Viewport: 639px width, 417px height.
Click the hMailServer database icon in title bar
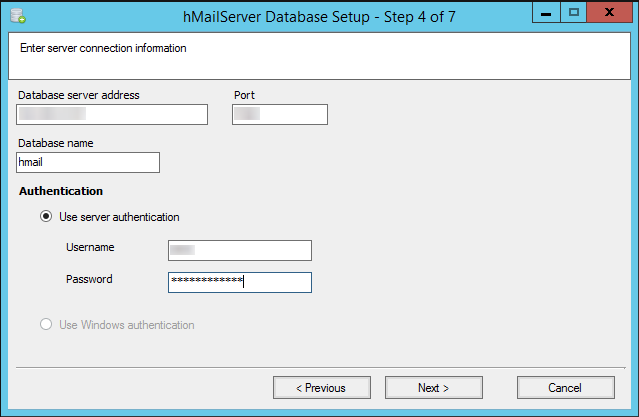click(16, 15)
